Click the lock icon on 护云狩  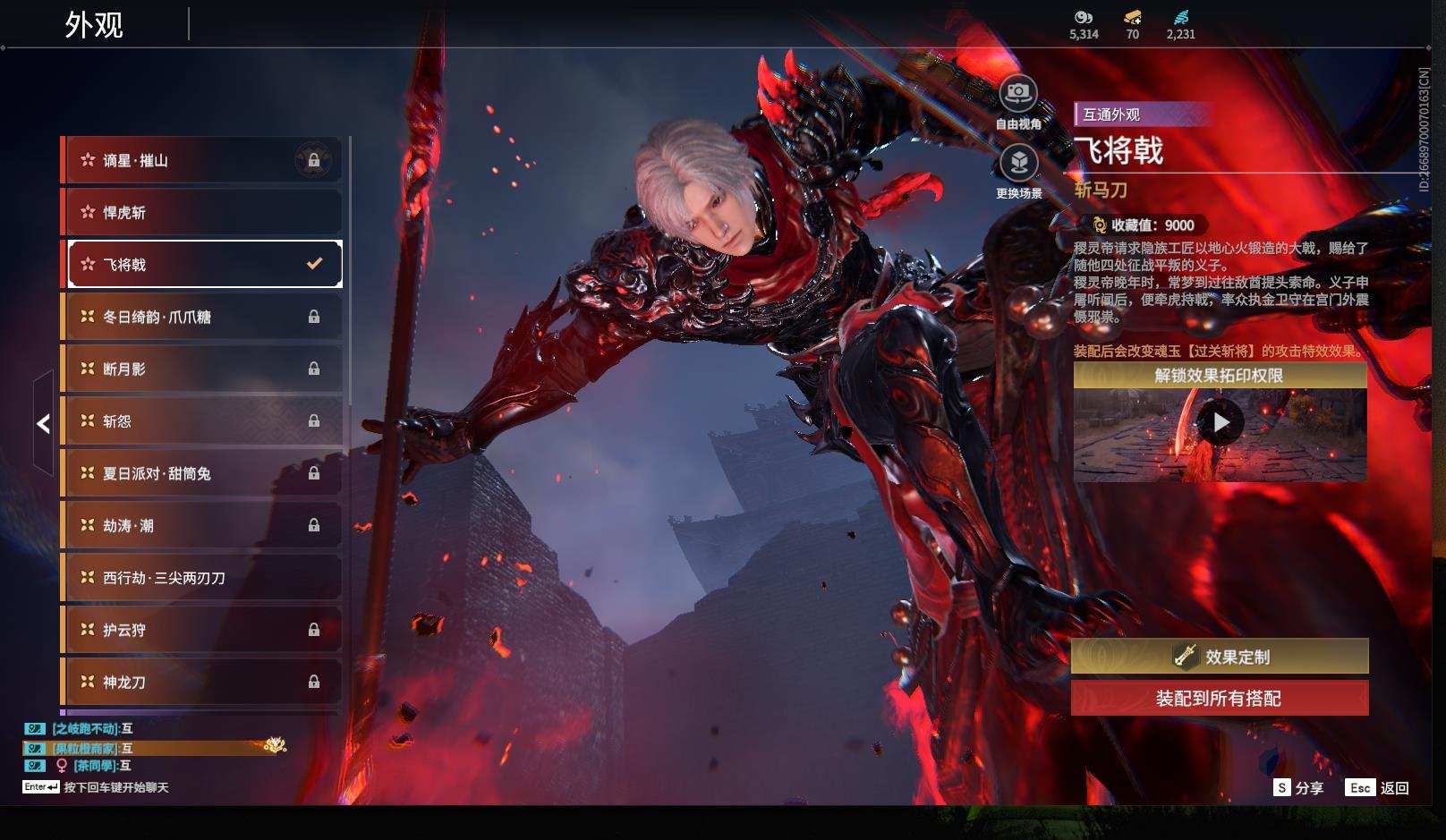[314, 630]
